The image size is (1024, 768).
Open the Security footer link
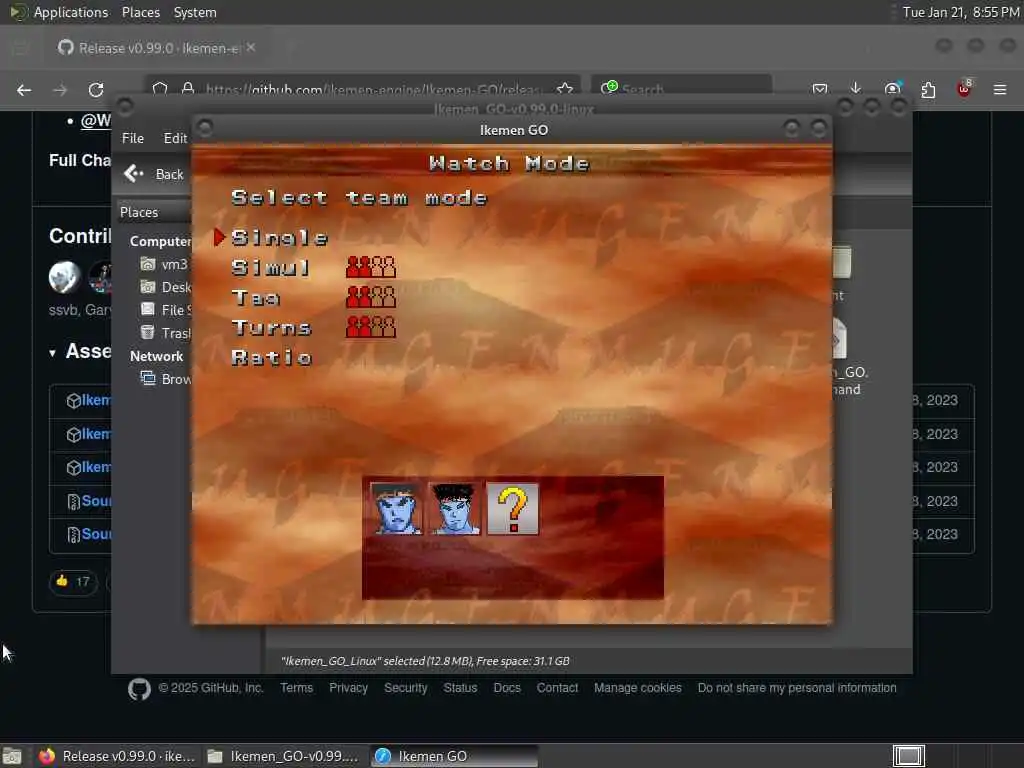pos(406,688)
